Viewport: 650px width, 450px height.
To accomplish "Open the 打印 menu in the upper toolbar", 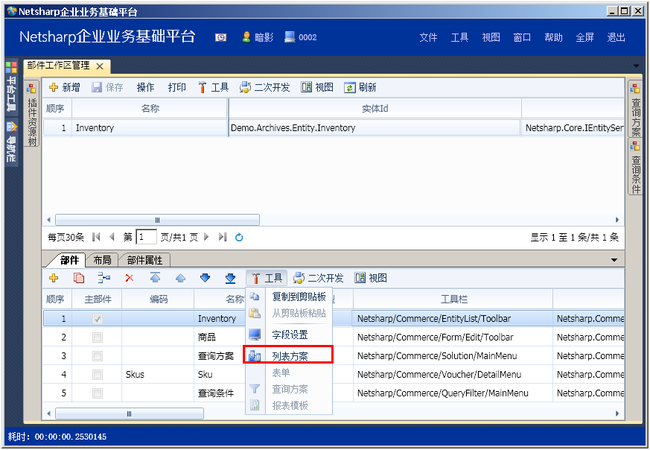I will pyautogui.click(x=177, y=87).
